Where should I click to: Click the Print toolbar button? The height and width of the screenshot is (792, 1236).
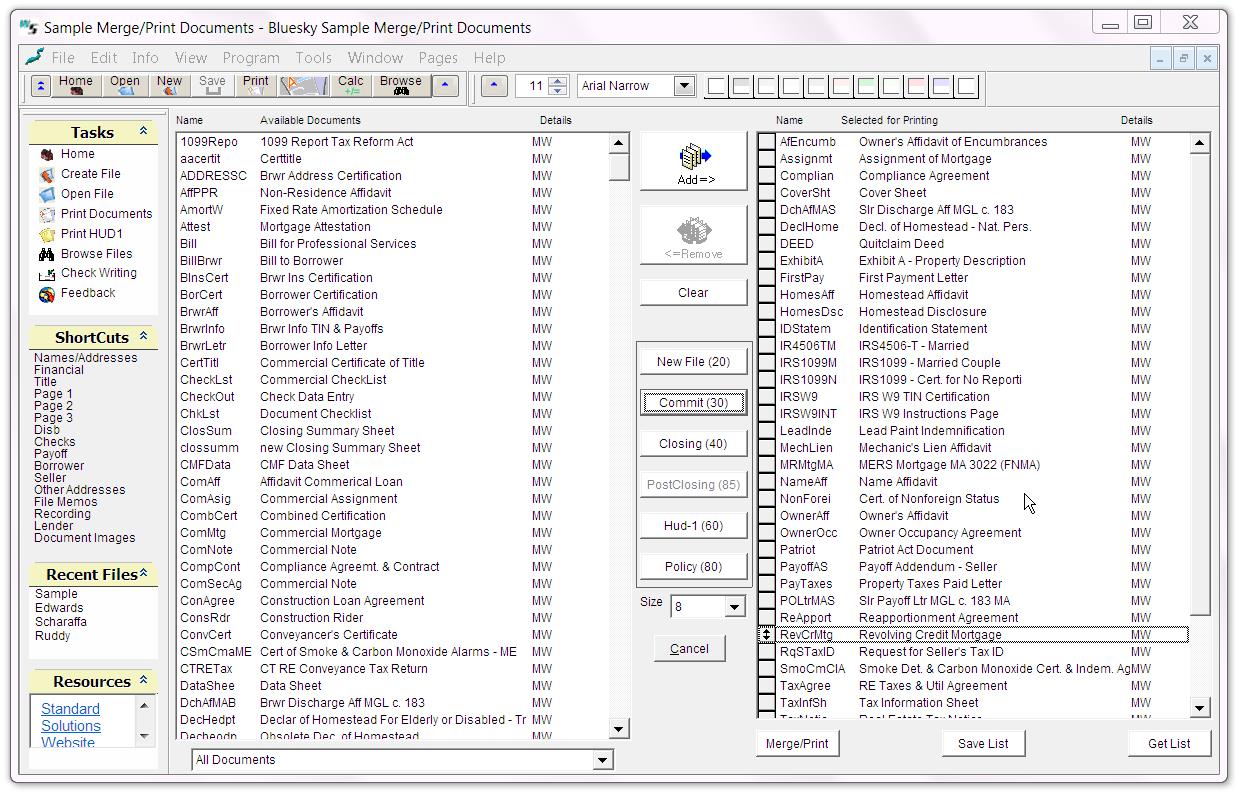coord(255,86)
